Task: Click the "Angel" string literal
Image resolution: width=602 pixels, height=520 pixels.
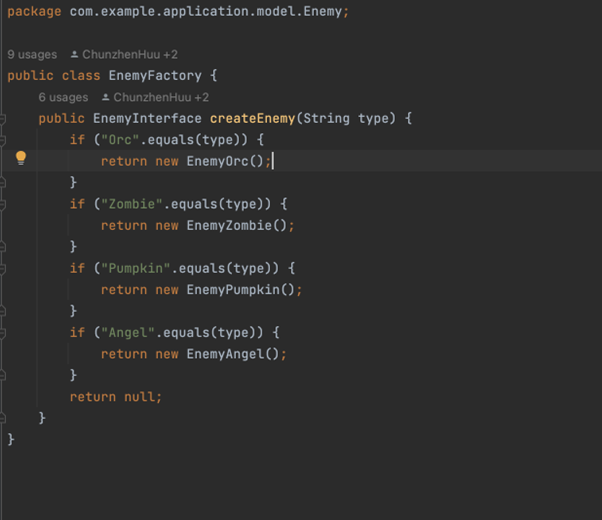Action: coord(128,332)
